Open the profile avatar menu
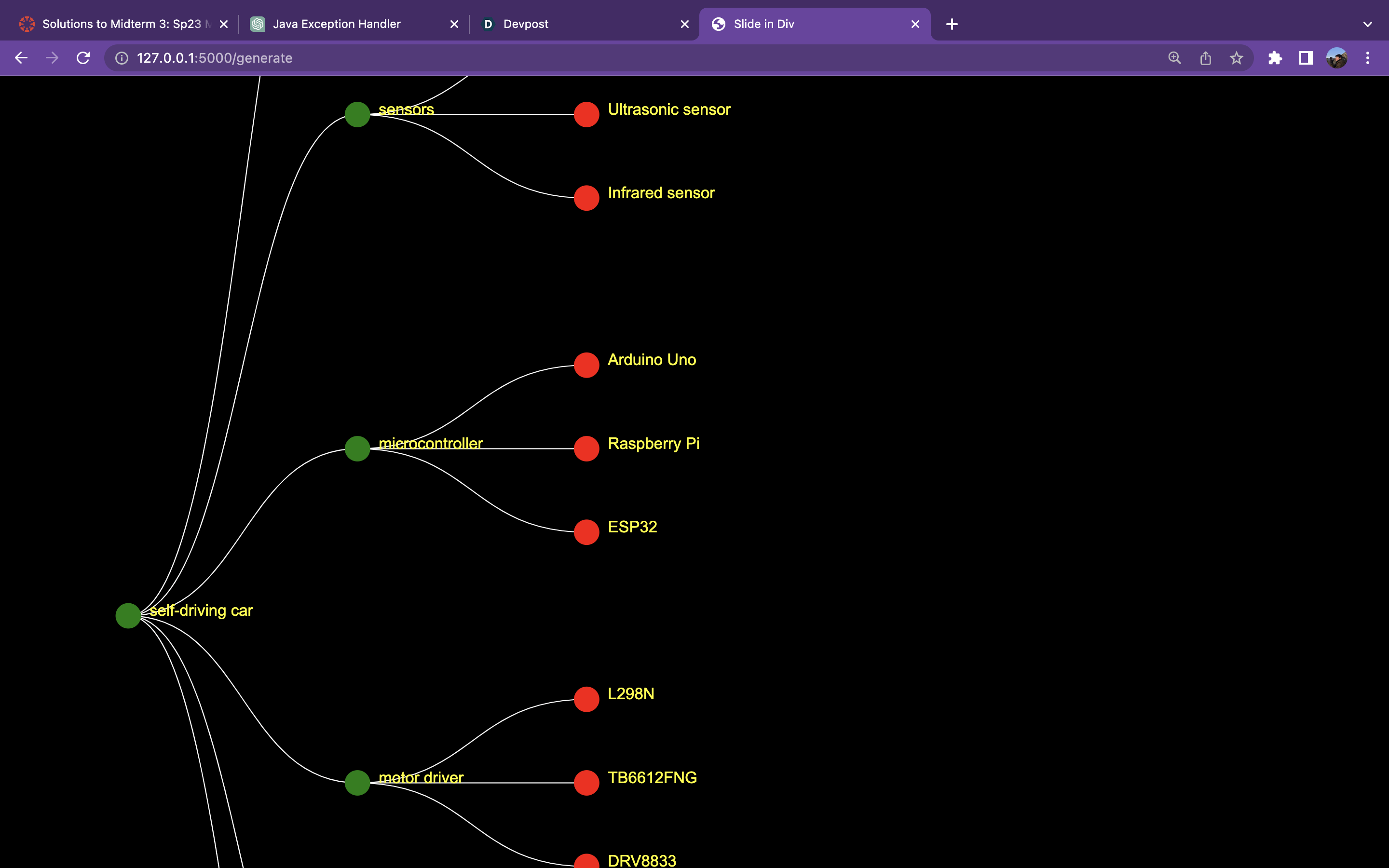 (1337, 58)
